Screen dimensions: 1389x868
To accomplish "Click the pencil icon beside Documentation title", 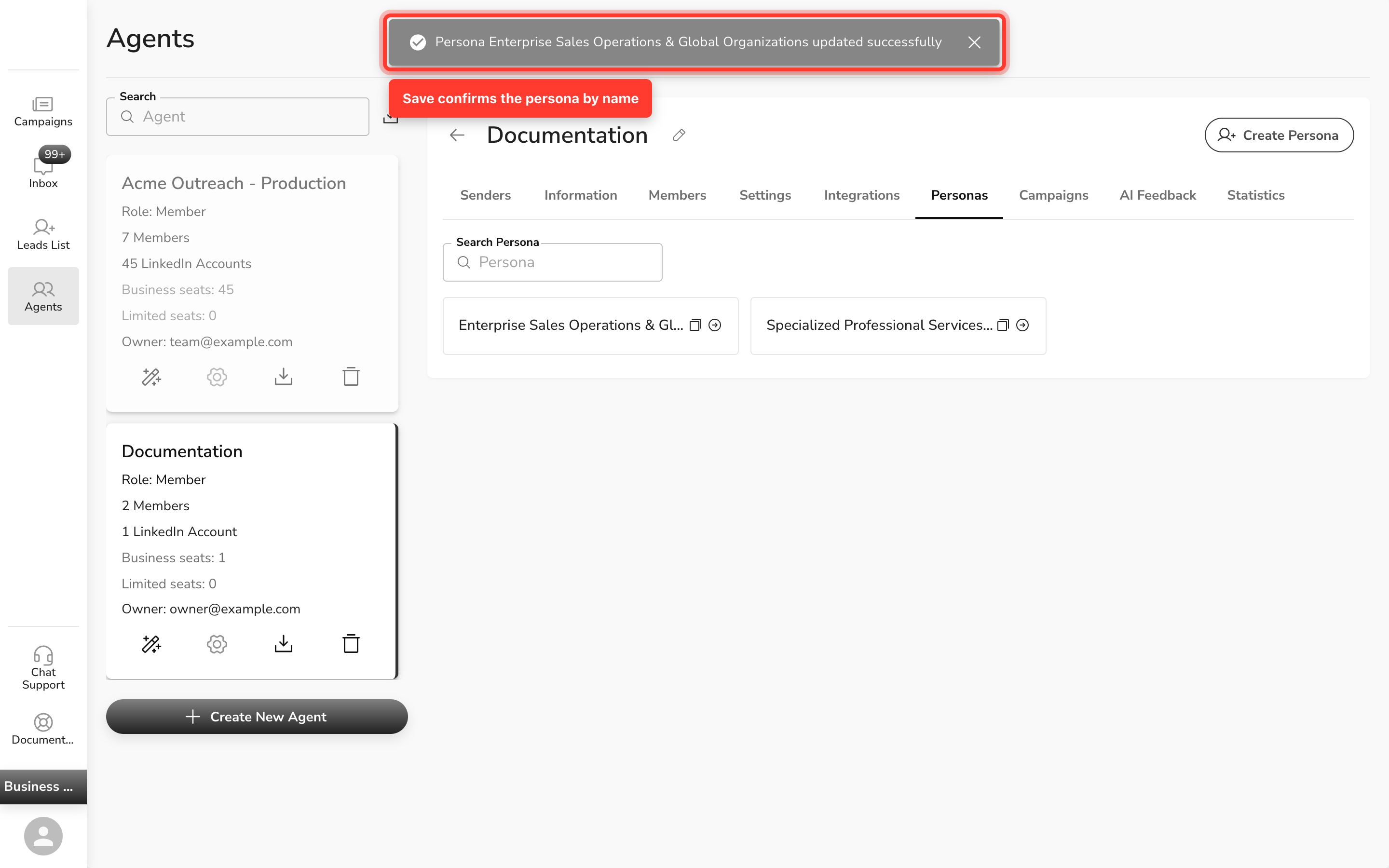I will click(x=679, y=135).
